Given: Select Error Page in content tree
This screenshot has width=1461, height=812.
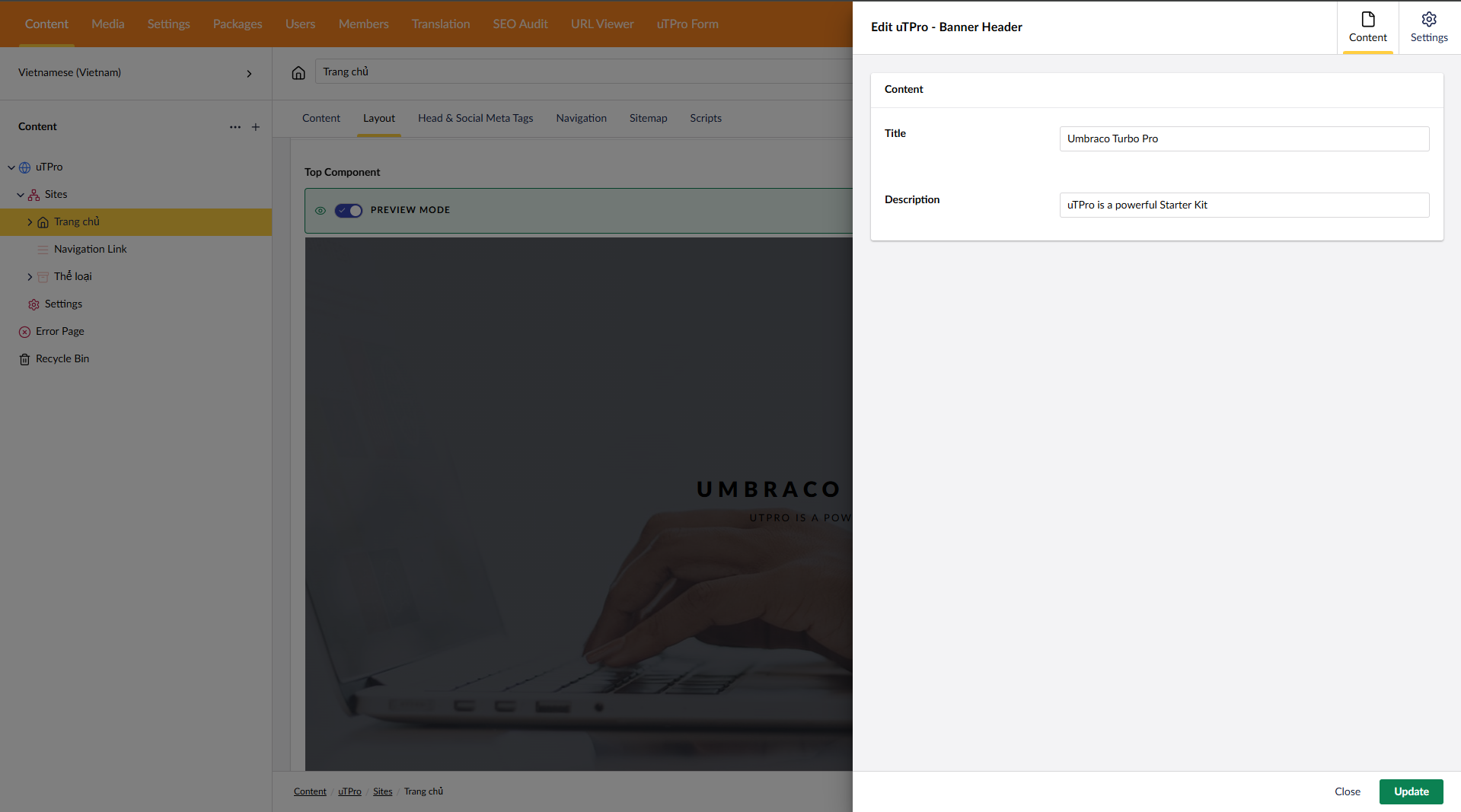Looking at the screenshot, I should coord(59,332).
